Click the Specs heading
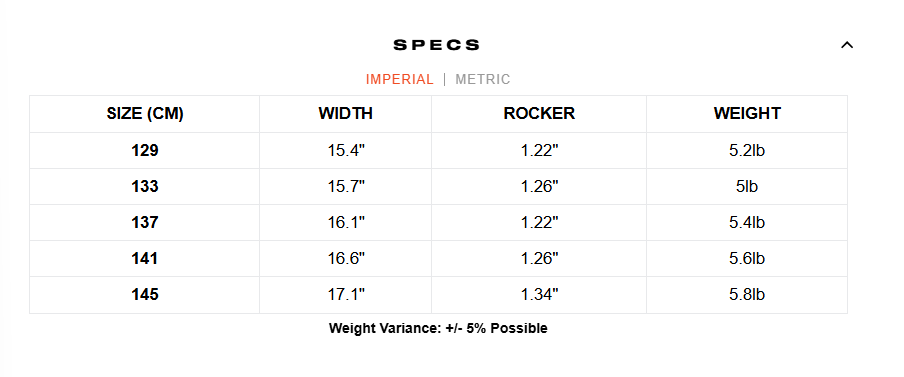The width and height of the screenshot is (904, 377). coord(436,45)
